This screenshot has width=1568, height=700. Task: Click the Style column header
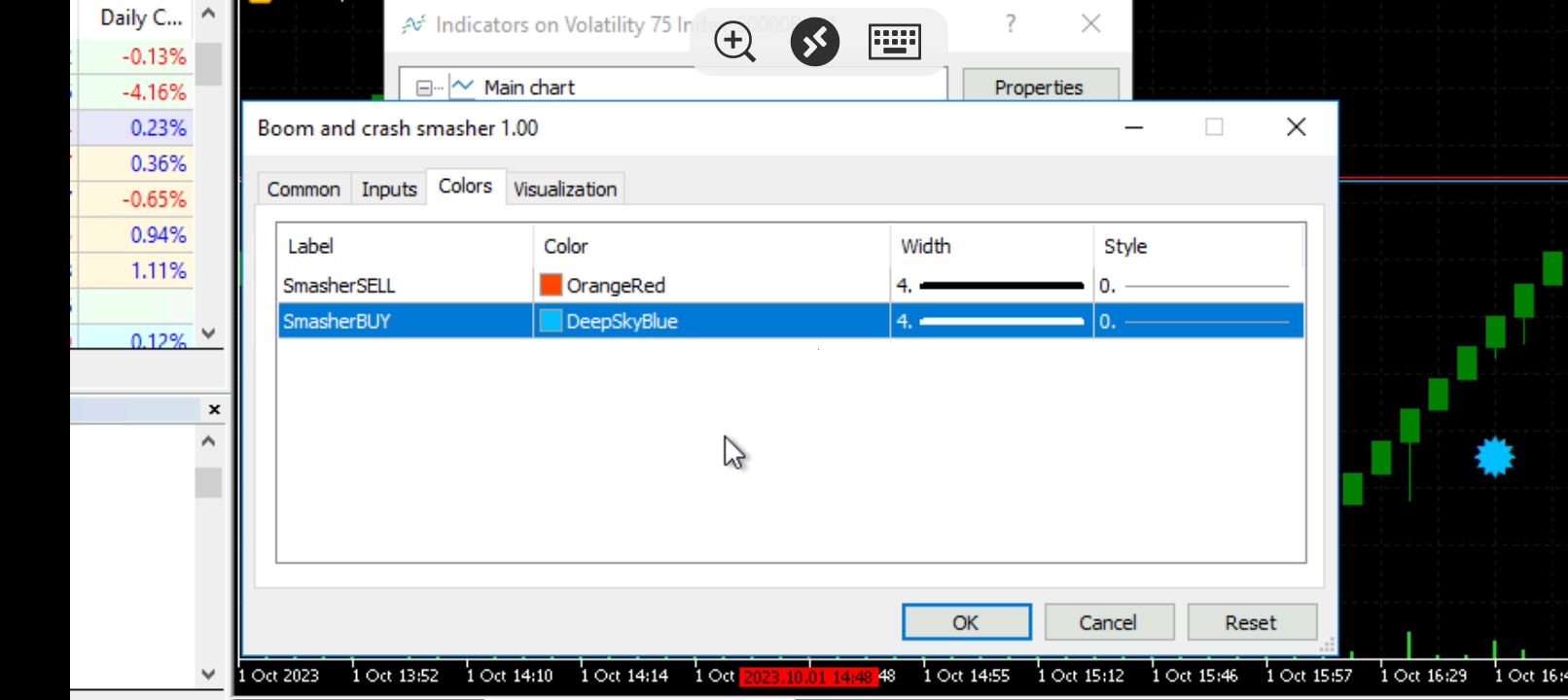click(1198, 246)
